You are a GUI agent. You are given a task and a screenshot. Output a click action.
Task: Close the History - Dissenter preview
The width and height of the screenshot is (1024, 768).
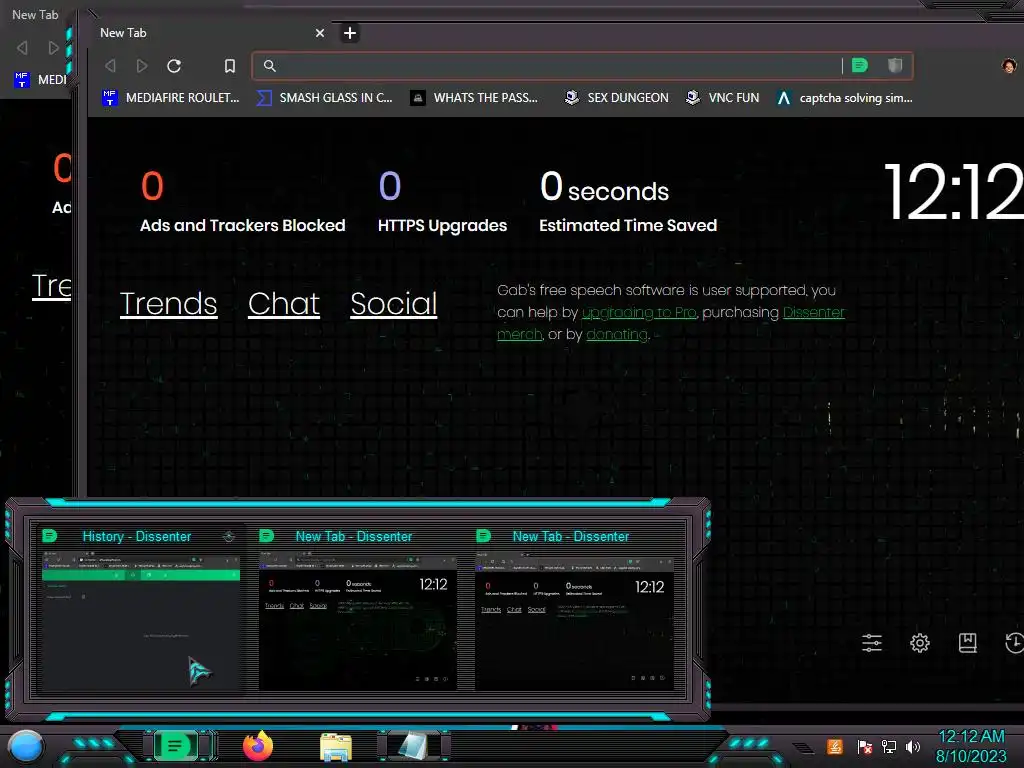pos(229,537)
